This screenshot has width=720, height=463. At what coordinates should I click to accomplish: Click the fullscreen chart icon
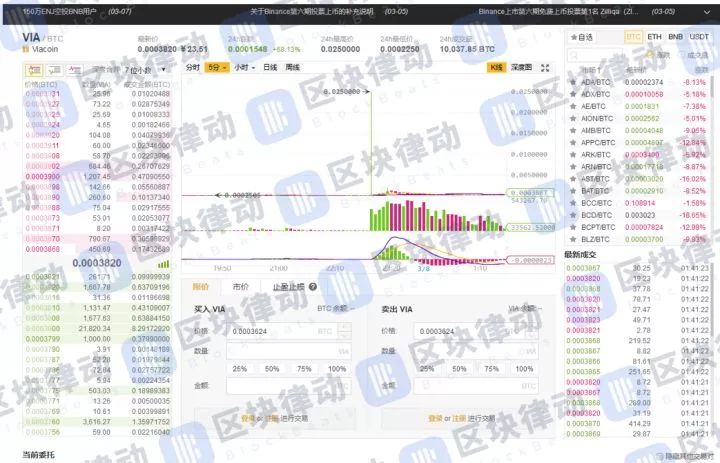545,68
